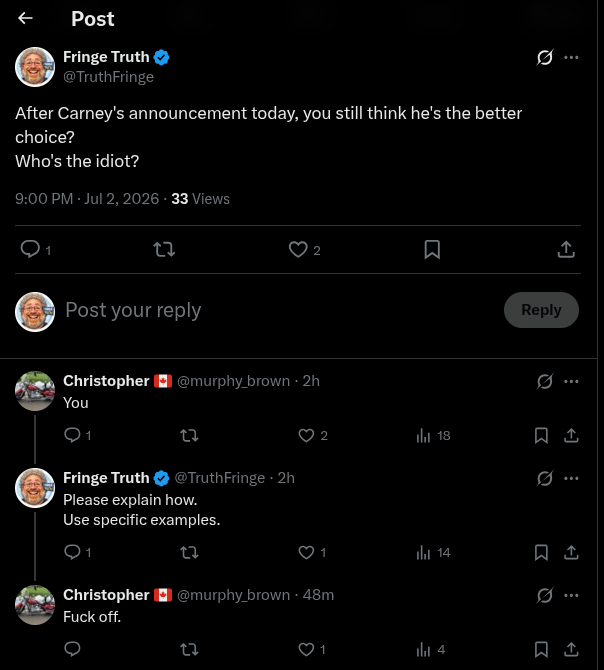Image resolution: width=604 pixels, height=670 pixels.
Task: Repost the 'Please explain how' reply
Action: pos(189,552)
